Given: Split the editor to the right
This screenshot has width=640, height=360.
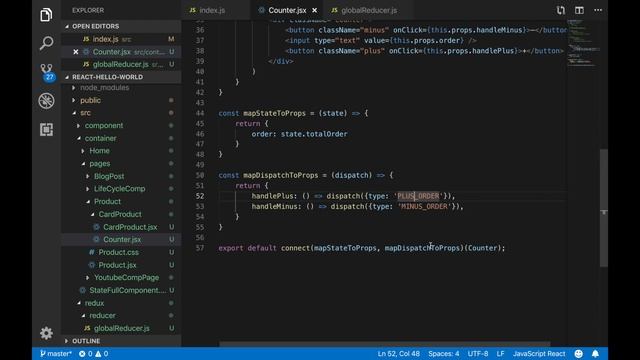Looking at the screenshot, I should (x=579, y=10).
